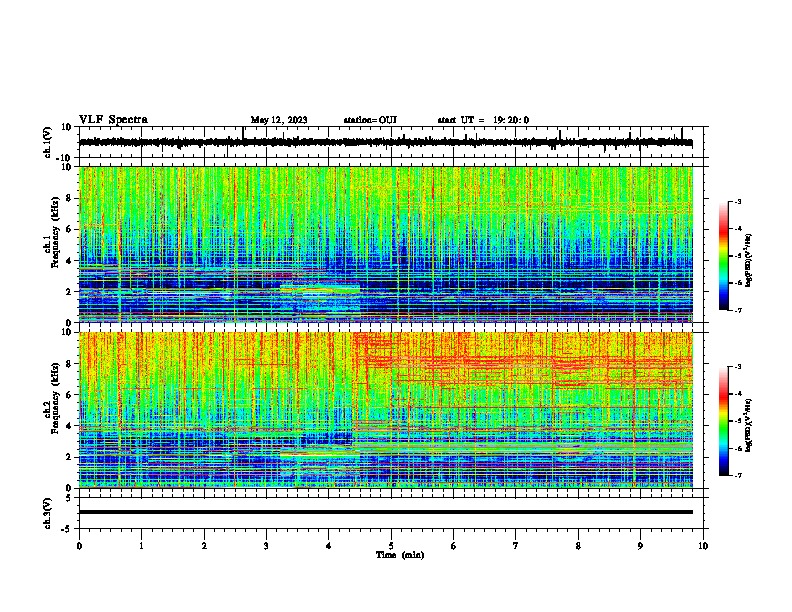792x612 pixels.
Task: Click the ch.1 colorbar "log(PSD)" units label
Action: pos(749,261)
